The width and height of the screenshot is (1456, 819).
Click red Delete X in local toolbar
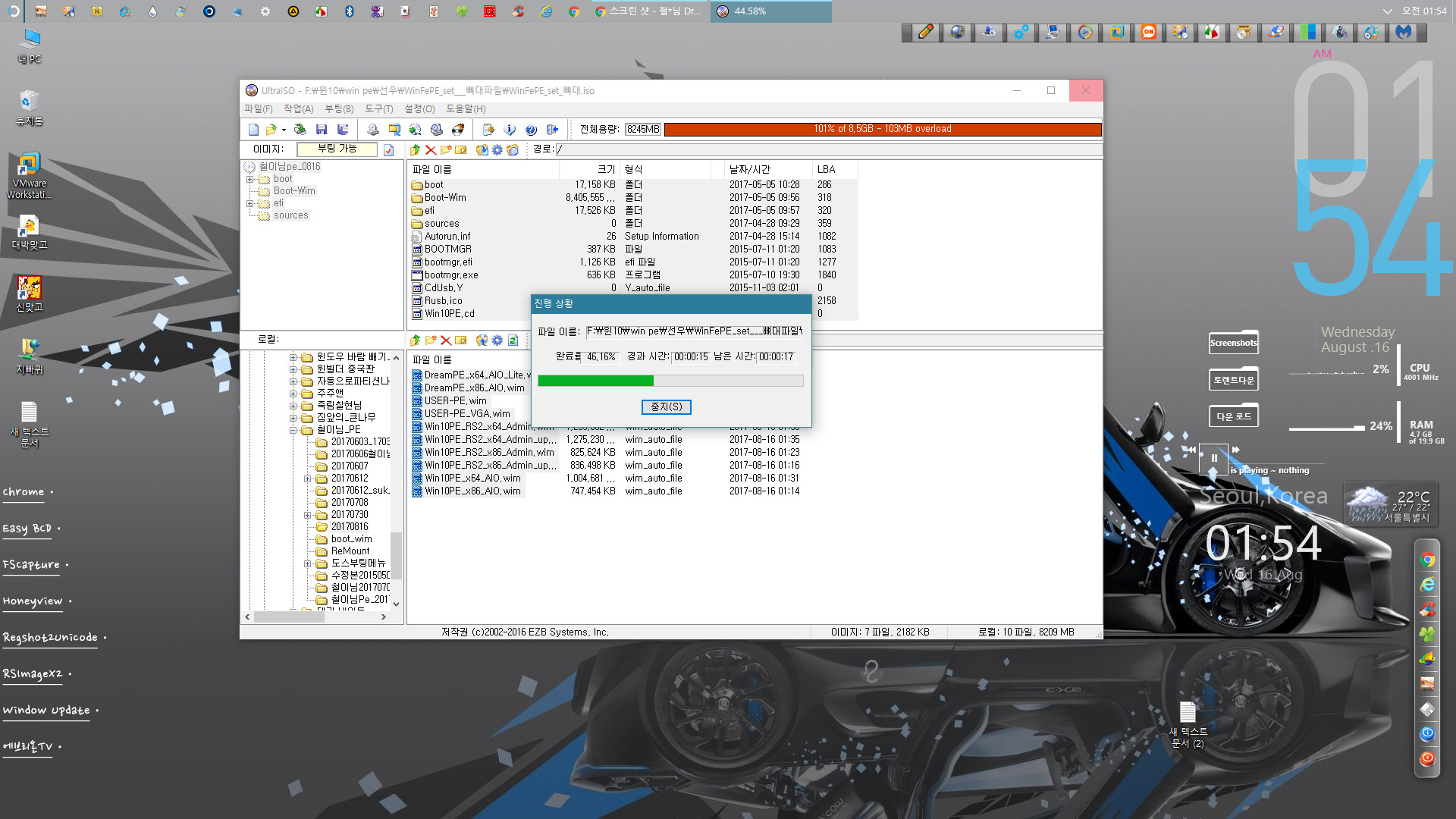(446, 340)
